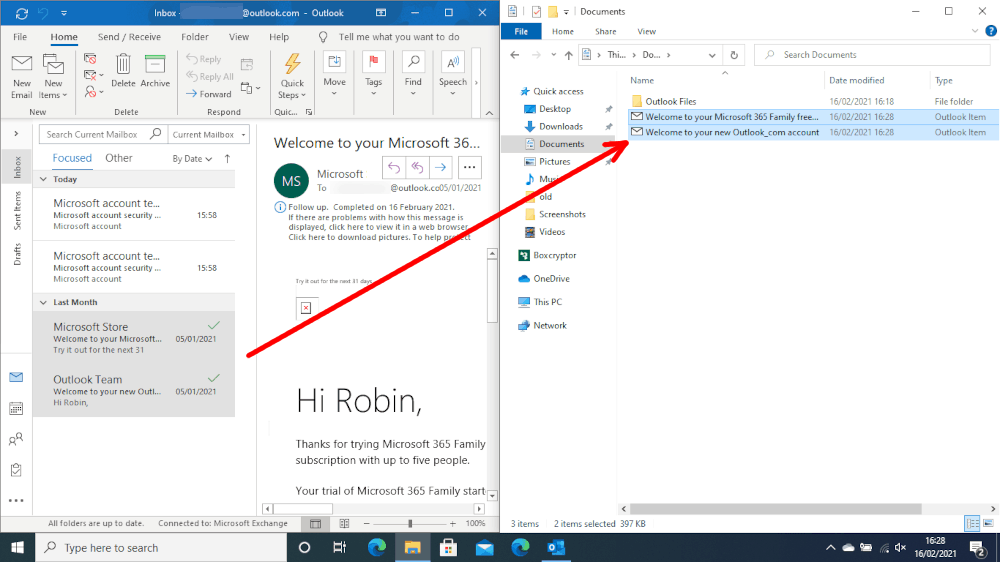This screenshot has width=1000, height=562.
Task: Open Microsoft Store from the taskbar
Action: click(448, 547)
